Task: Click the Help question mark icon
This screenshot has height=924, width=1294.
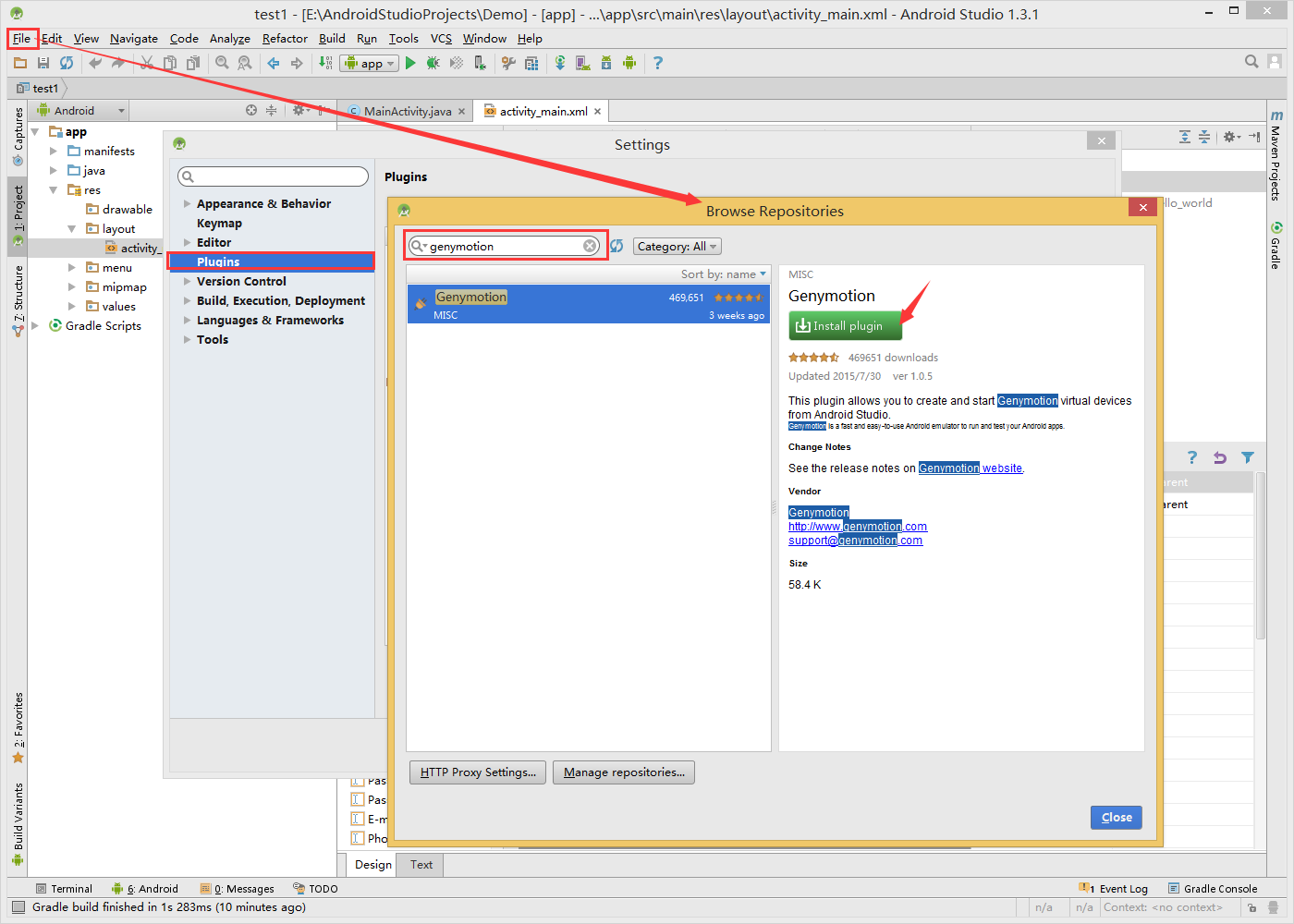Action: point(658,63)
